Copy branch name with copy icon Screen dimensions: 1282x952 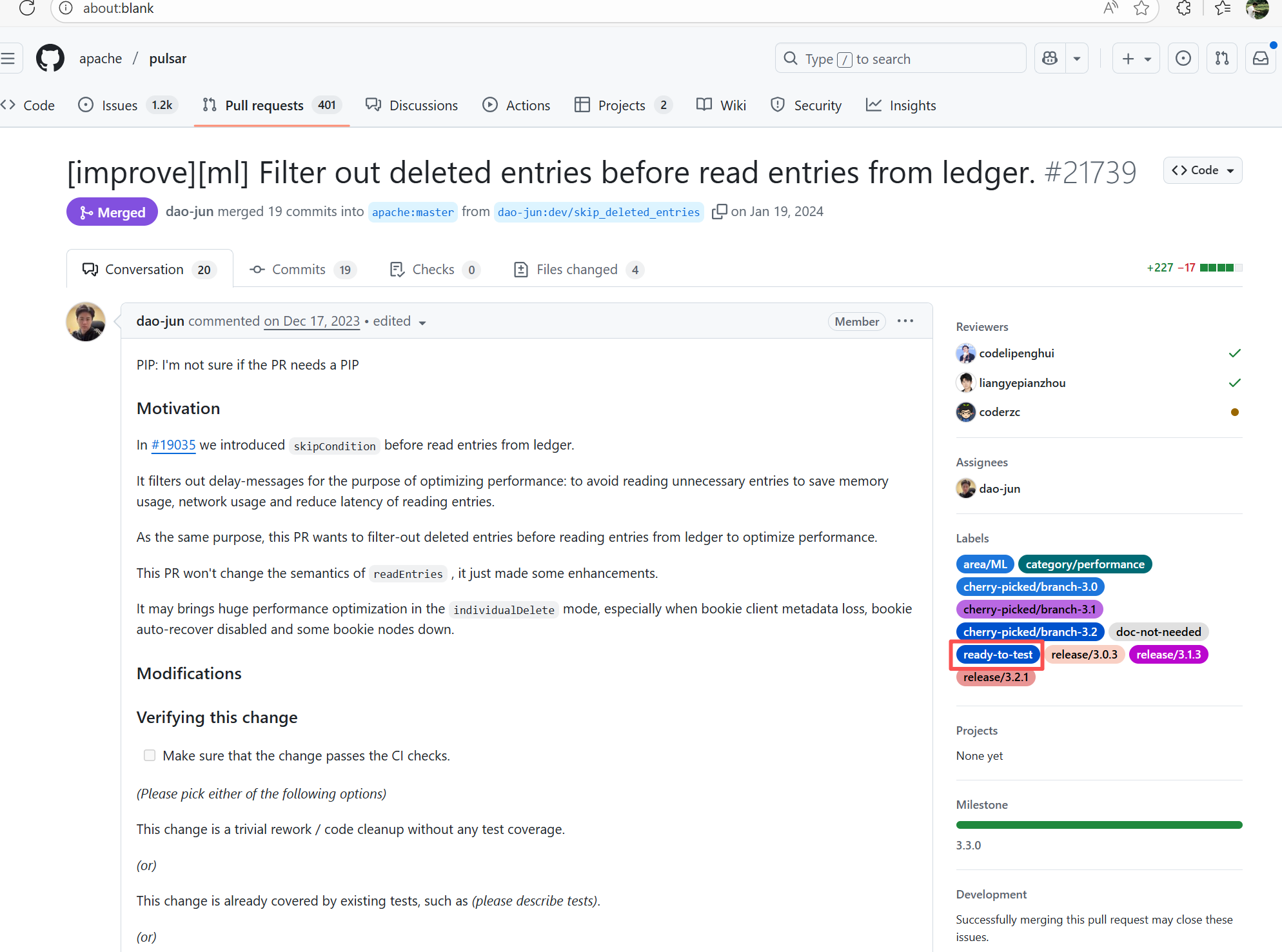click(x=719, y=212)
